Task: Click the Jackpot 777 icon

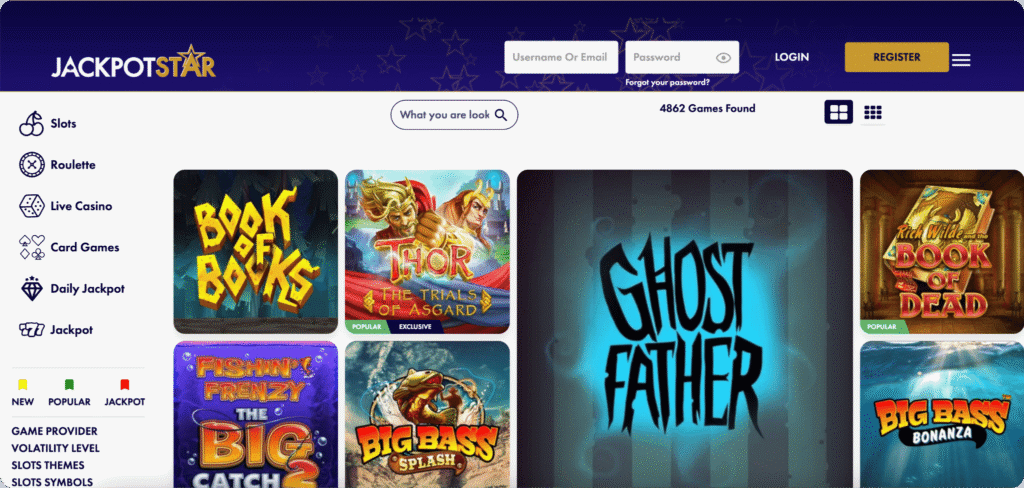Action: pos(31,330)
